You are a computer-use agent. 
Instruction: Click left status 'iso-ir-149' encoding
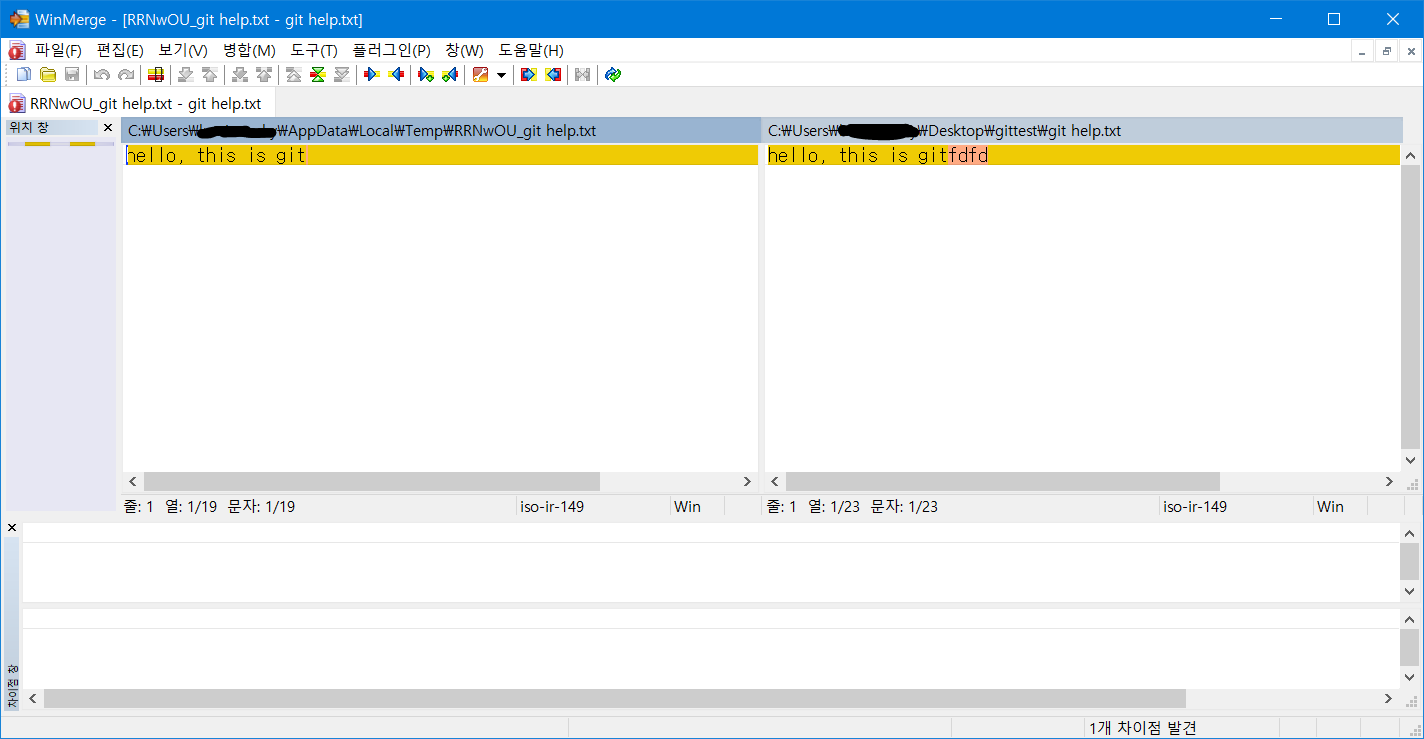pyautogui.click(x=552, y=507)
